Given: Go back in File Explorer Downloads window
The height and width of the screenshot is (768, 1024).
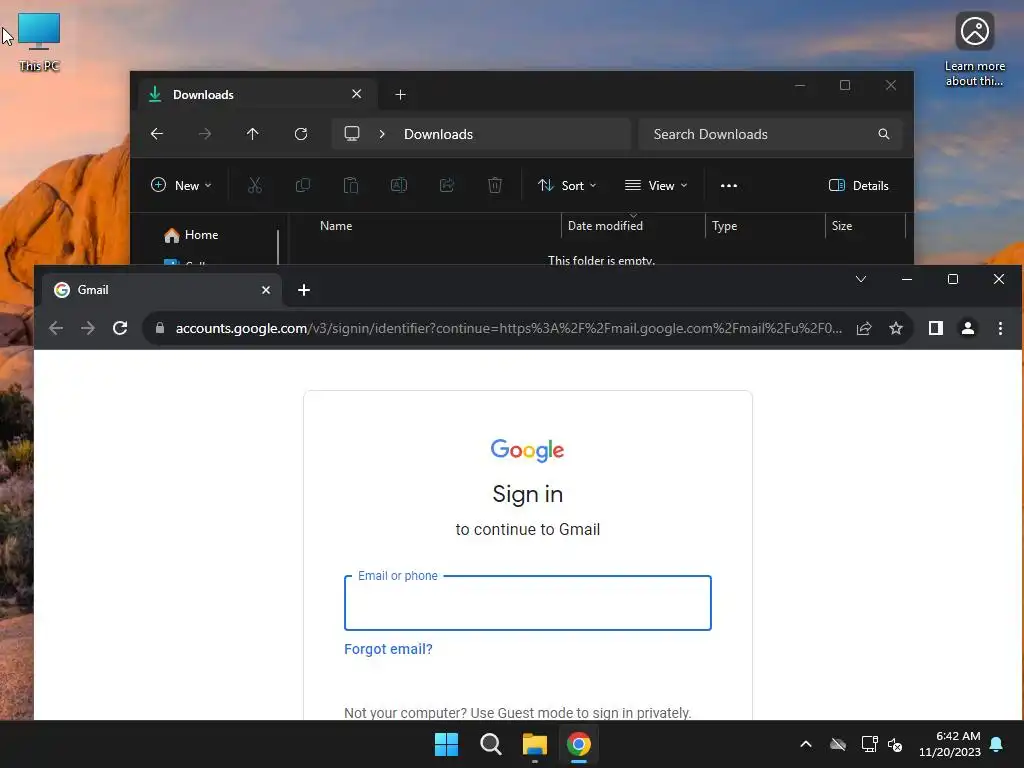Looking at the screenshot, I should [157, 134].
